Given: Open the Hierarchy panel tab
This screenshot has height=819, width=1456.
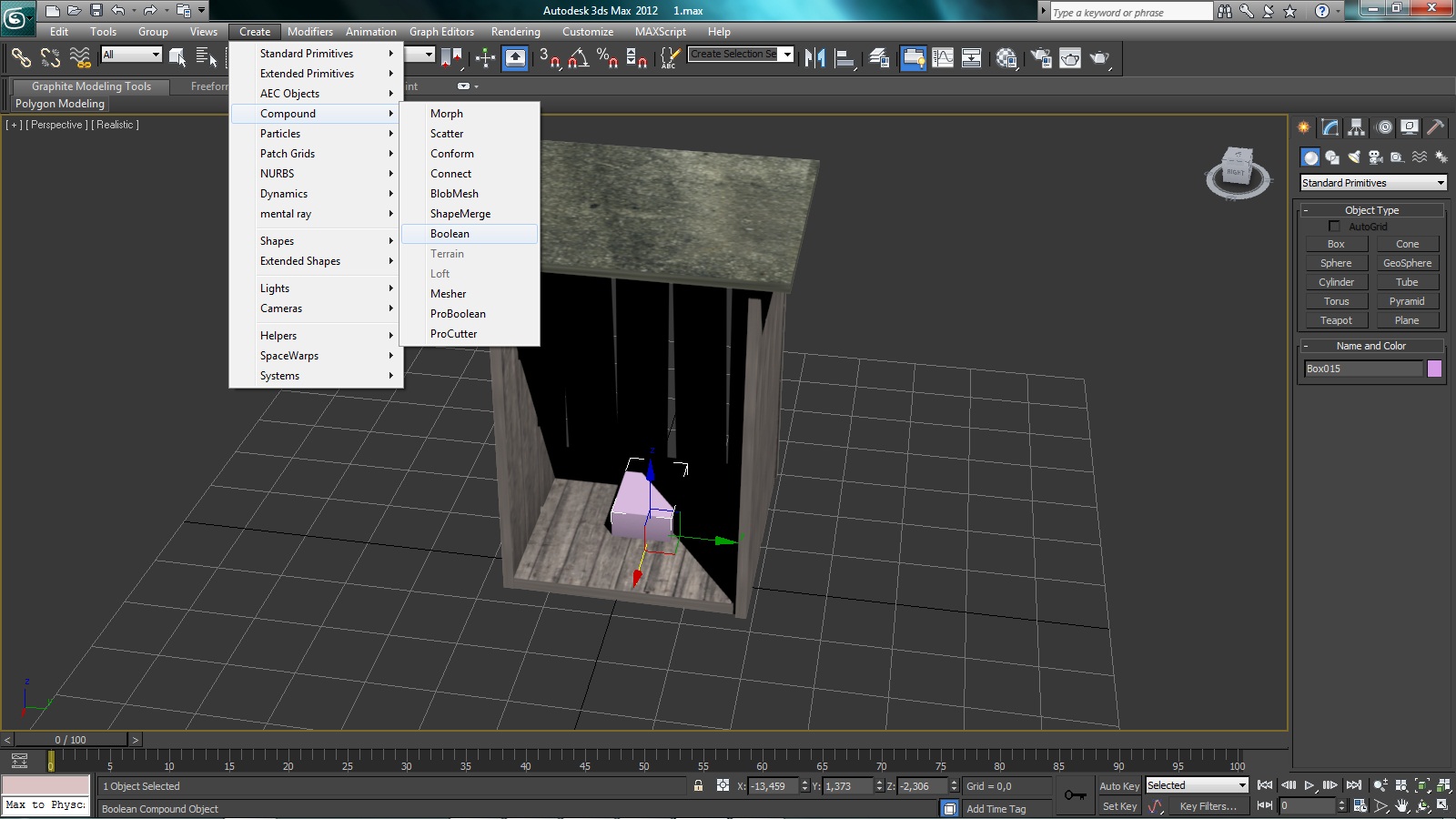Looking at the screenshot, I should 1357,127.
